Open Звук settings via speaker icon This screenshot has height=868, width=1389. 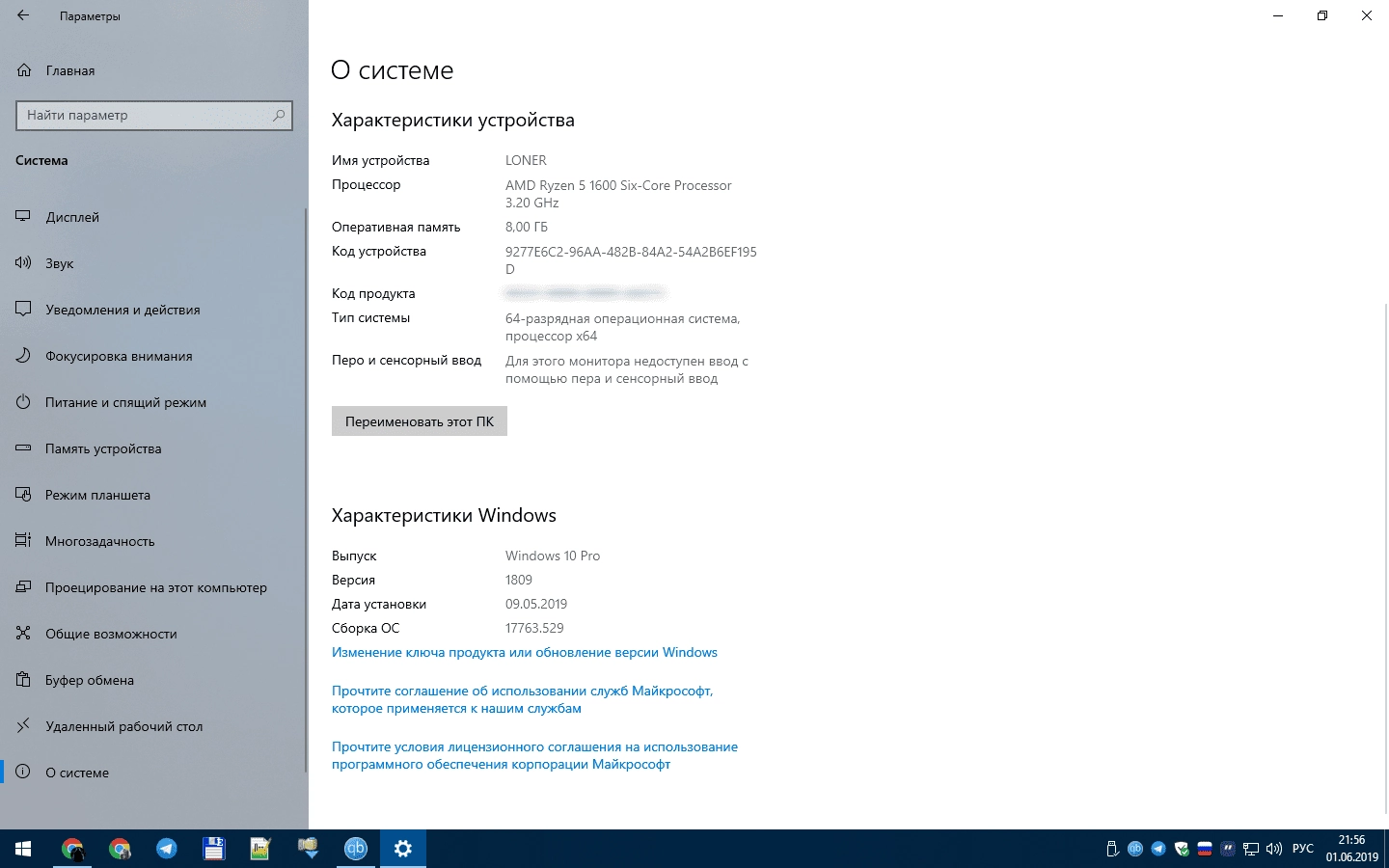coord(24,263)
